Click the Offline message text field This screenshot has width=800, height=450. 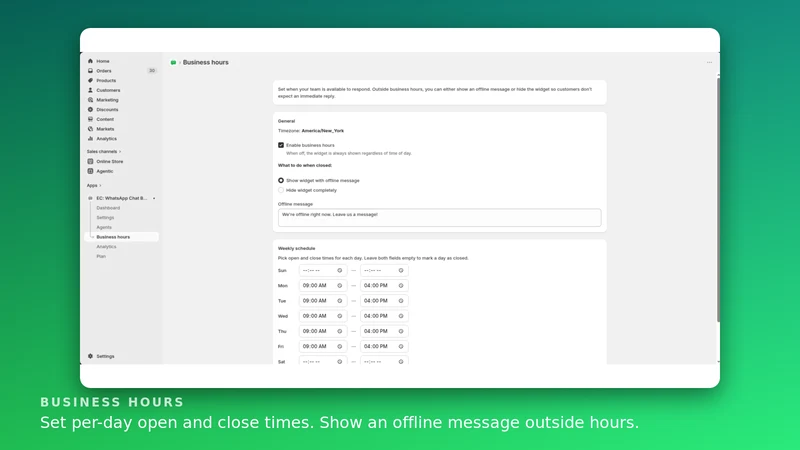tap(439, 218)
